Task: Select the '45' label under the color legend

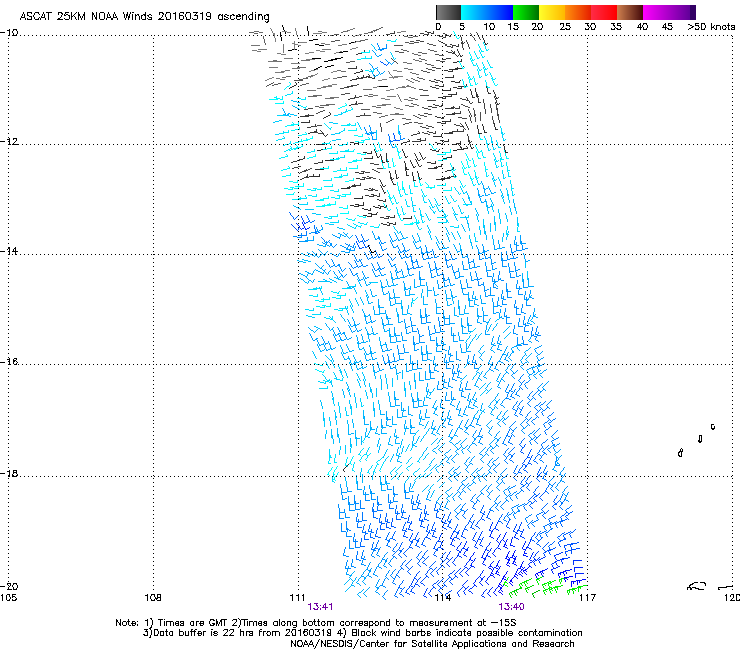Action: tap(667, 27)
